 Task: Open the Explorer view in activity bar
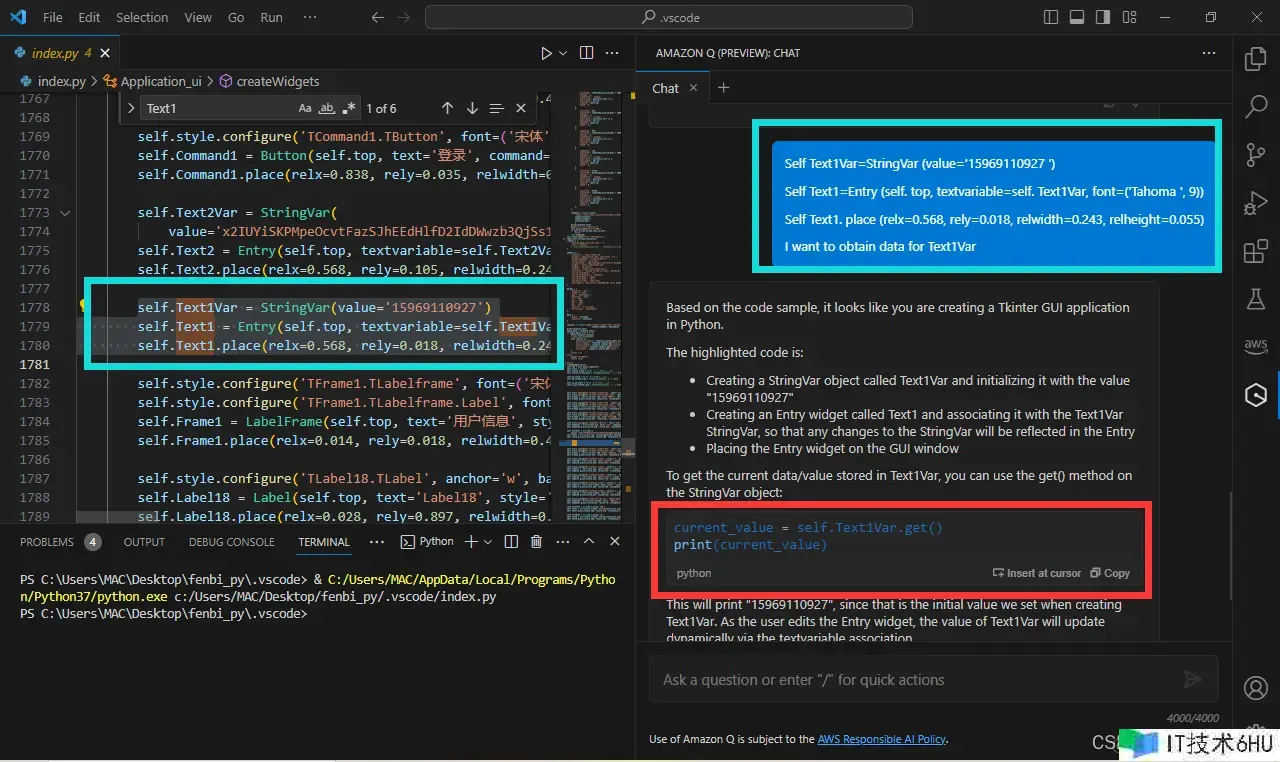tap(1256, 59)
